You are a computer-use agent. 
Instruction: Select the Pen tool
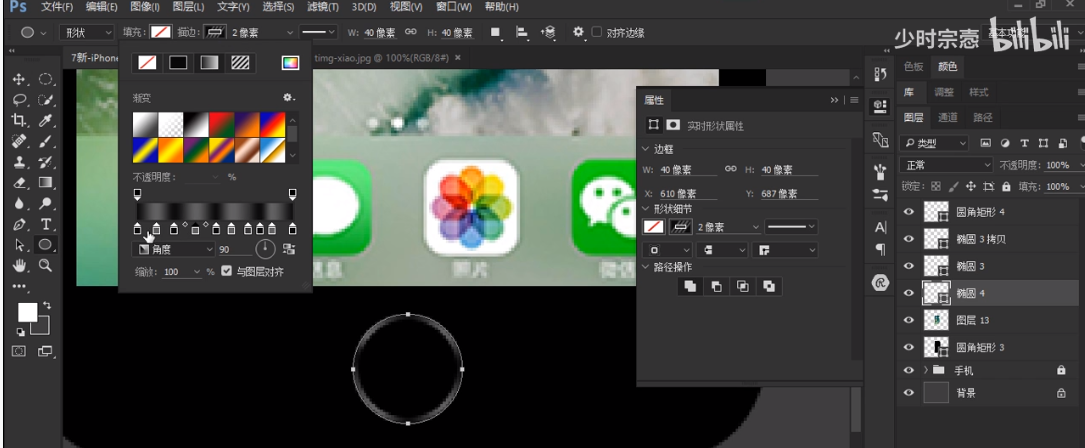(19, 224)
